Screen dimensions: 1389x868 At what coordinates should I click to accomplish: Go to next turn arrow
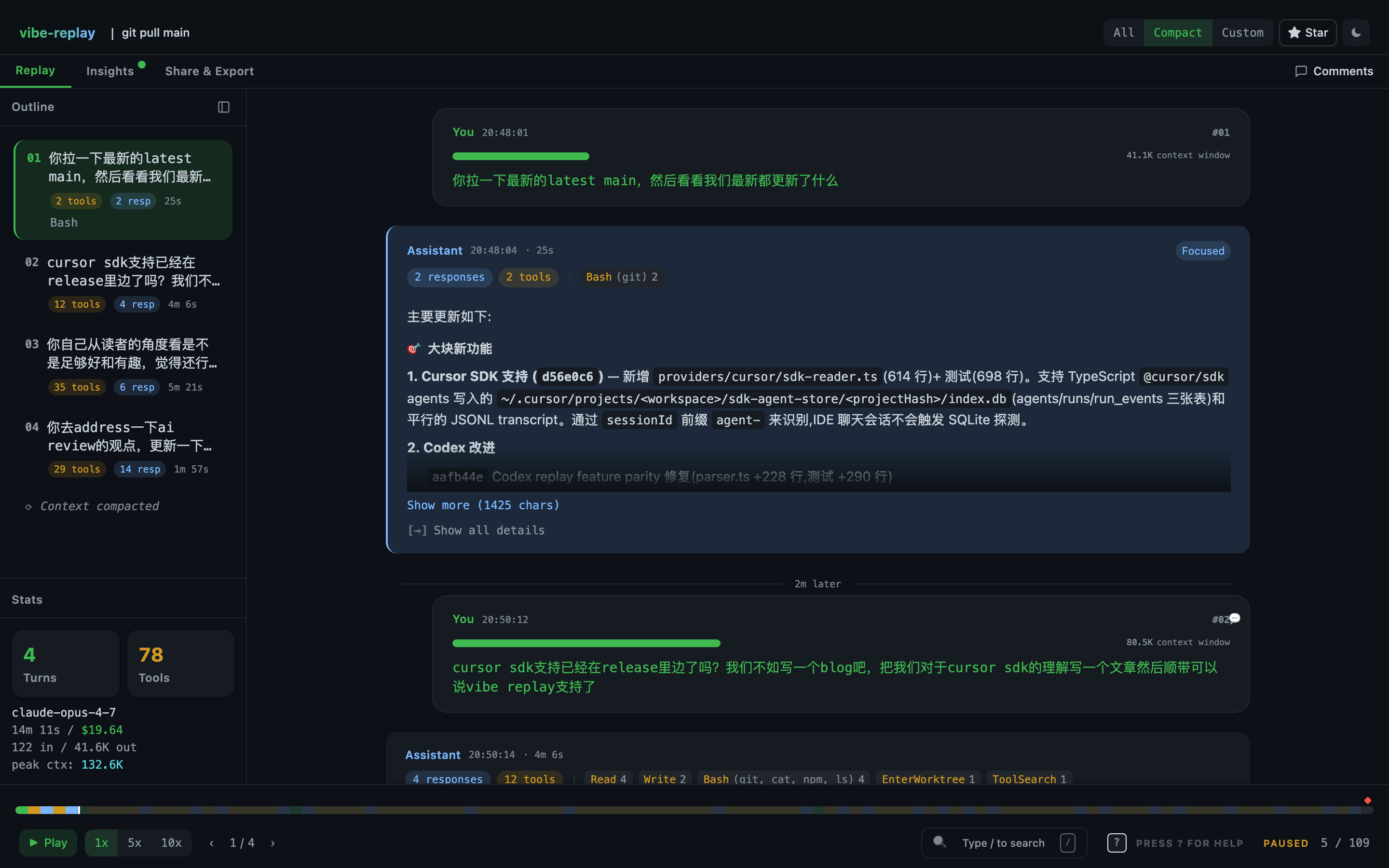pos(272,843)
